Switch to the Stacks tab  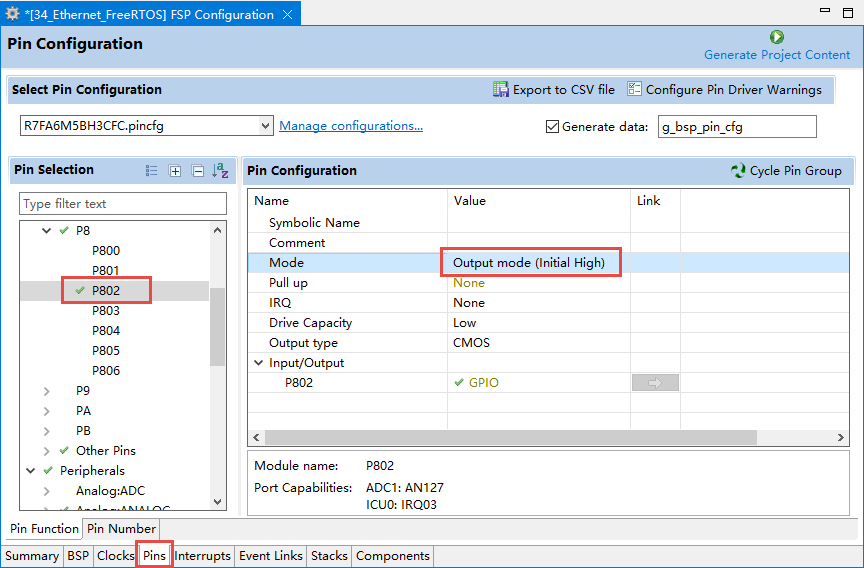(x=329, y=556)
